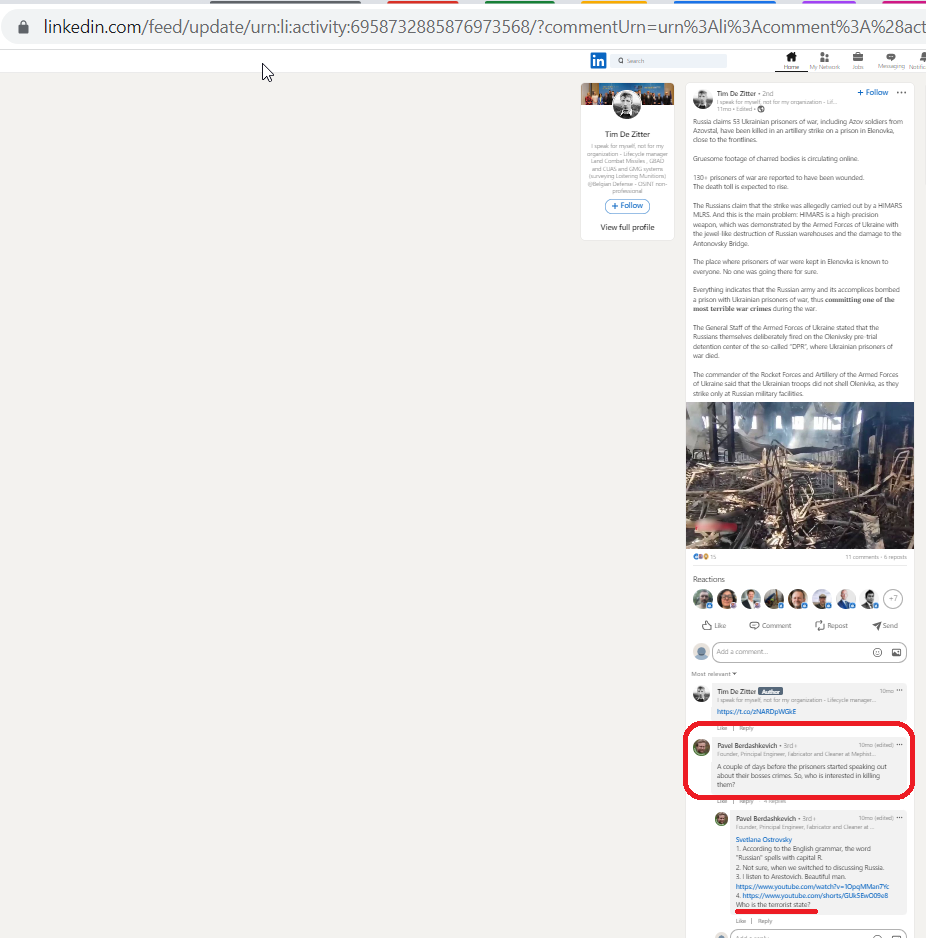The height and width of the screenshot is (938, 926).
Task: Attach a photo in Add a comment box
Action: point(896,652)
